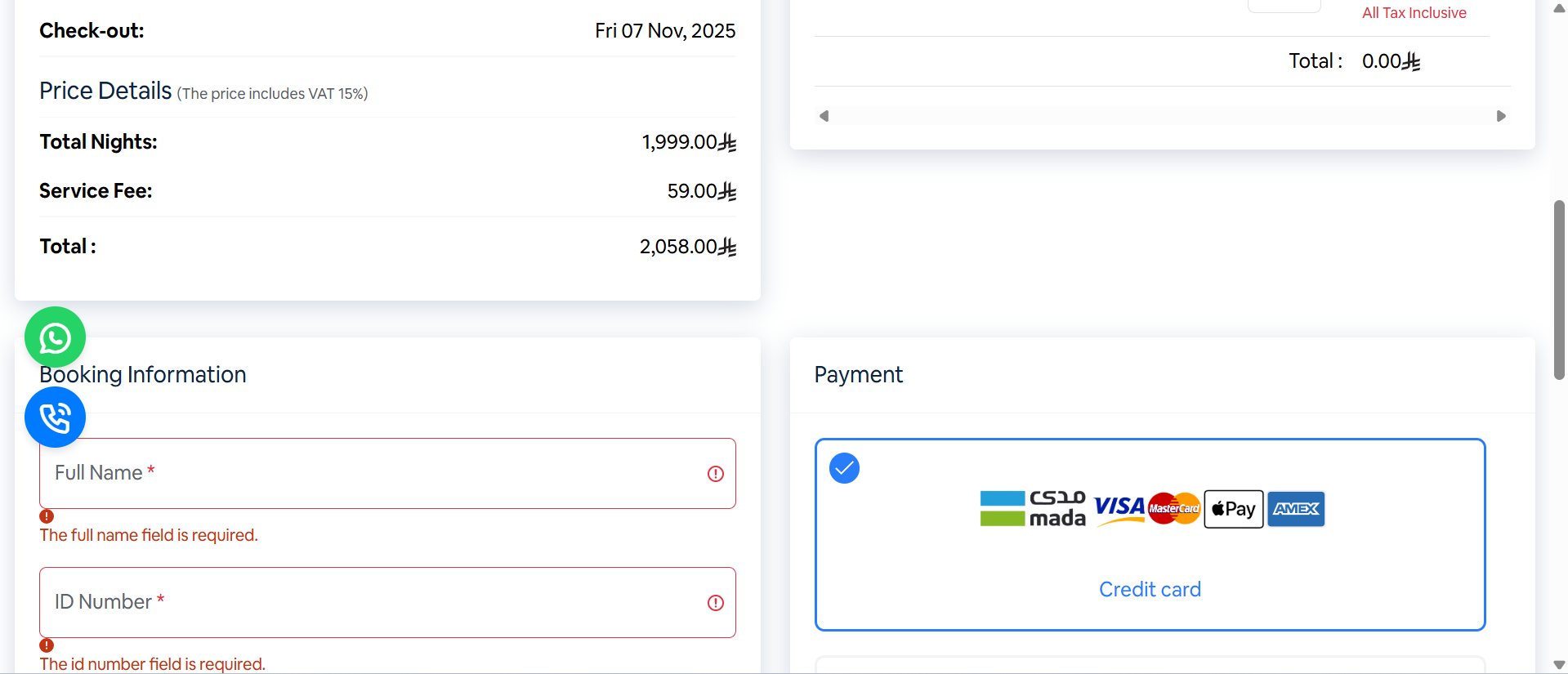Click the blue phone call floating button
1568x674 pixels.
click(x=55, y=417)
